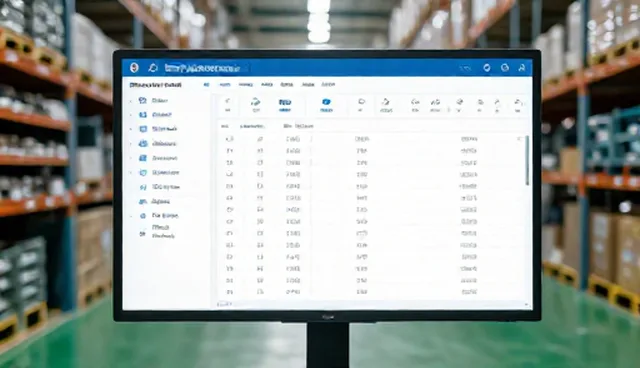This screenshot has height=368, width=640.
Task: Click the magnifier icon beside the header logo
Action: (153, 68)
